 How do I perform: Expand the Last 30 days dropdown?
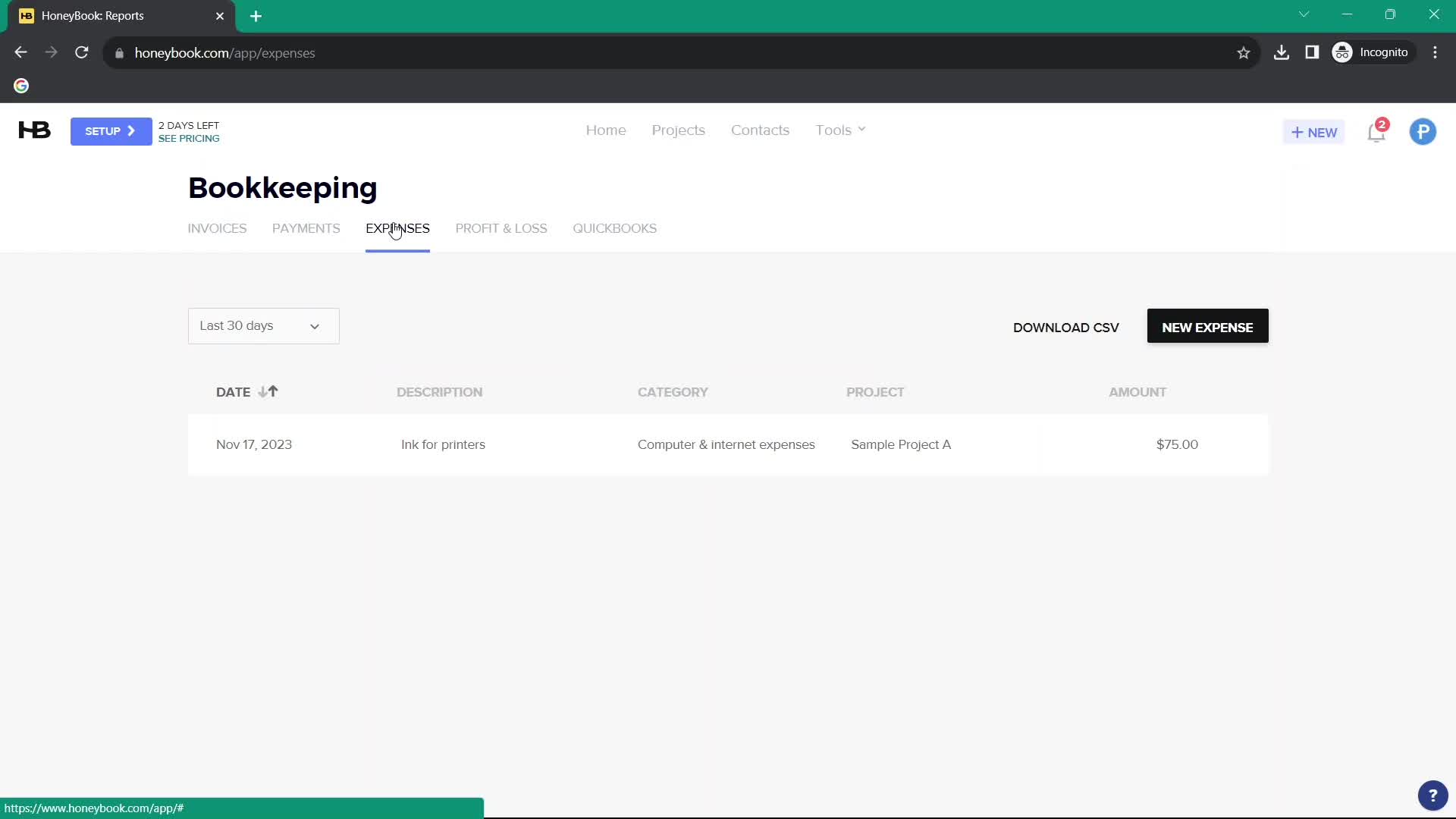click(263, 326)
